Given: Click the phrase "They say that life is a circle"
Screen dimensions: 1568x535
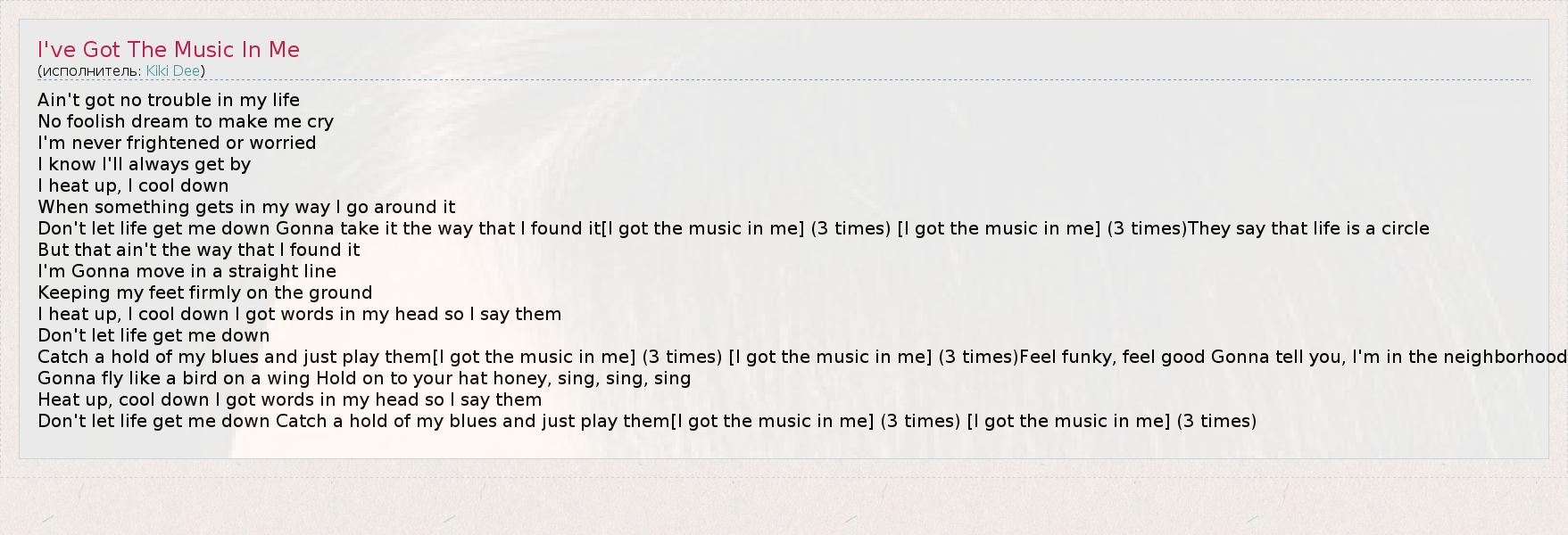Looking at the screenshot, I should click(1308, 228).
